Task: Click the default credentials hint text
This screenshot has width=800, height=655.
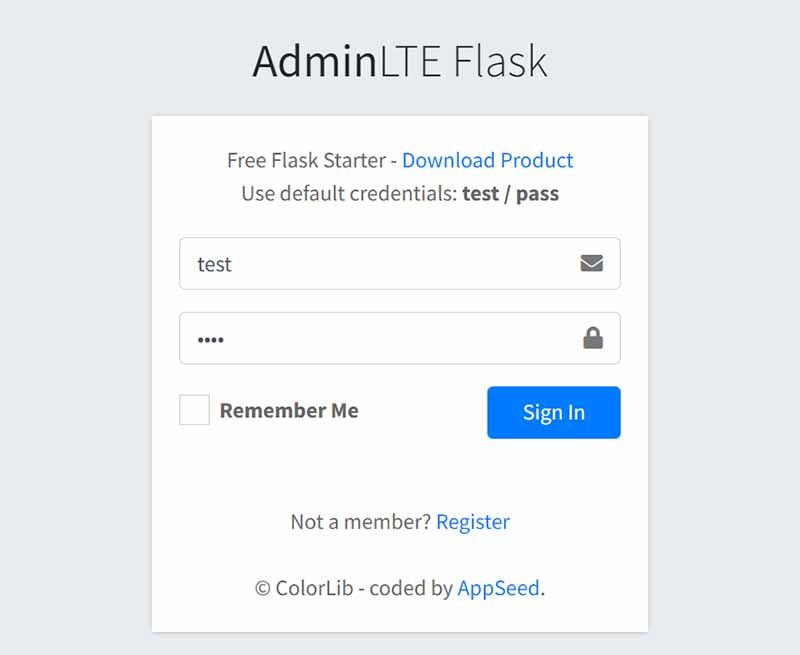Action: pyautogui.click(x=350, y=194)
